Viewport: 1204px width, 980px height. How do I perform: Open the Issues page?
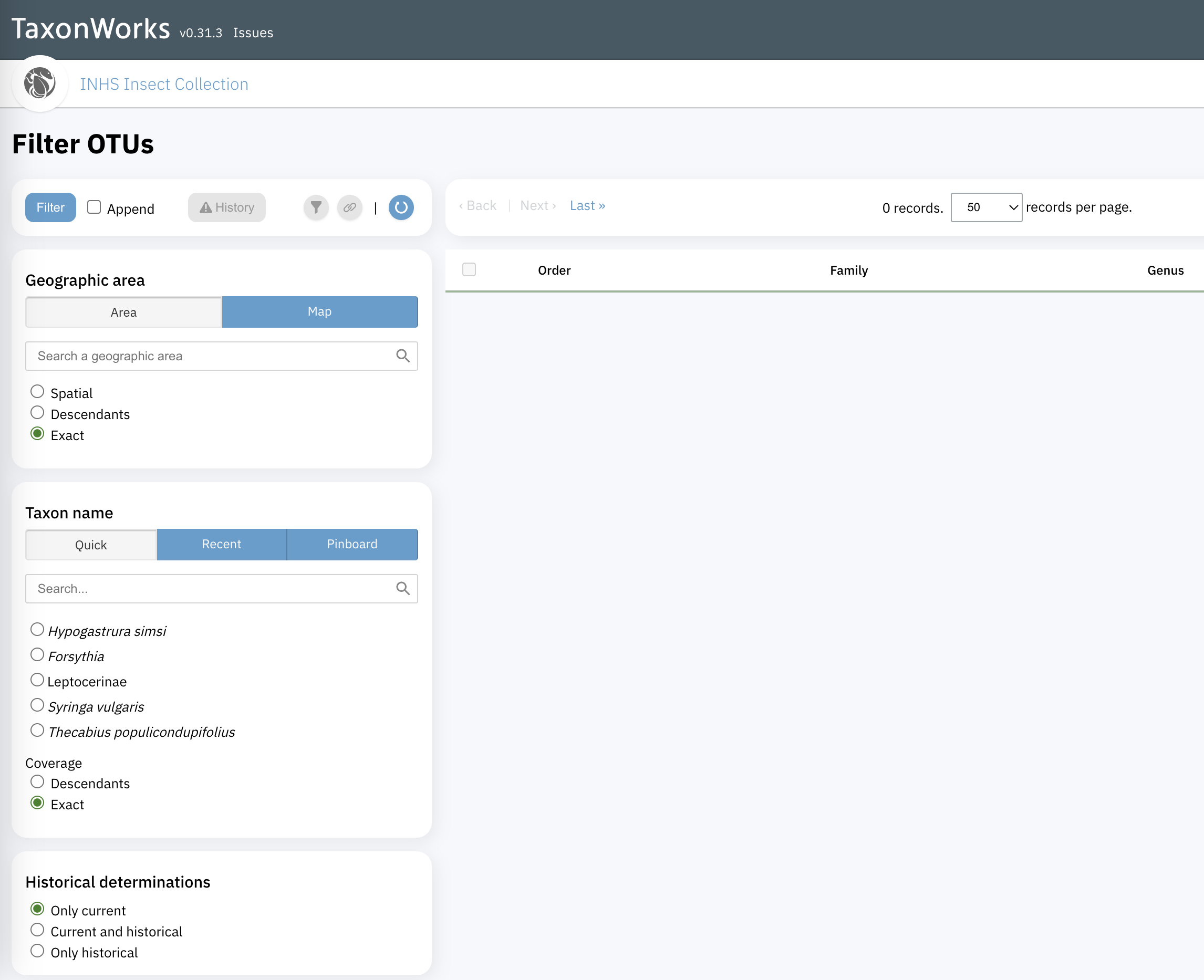(253, 33)
